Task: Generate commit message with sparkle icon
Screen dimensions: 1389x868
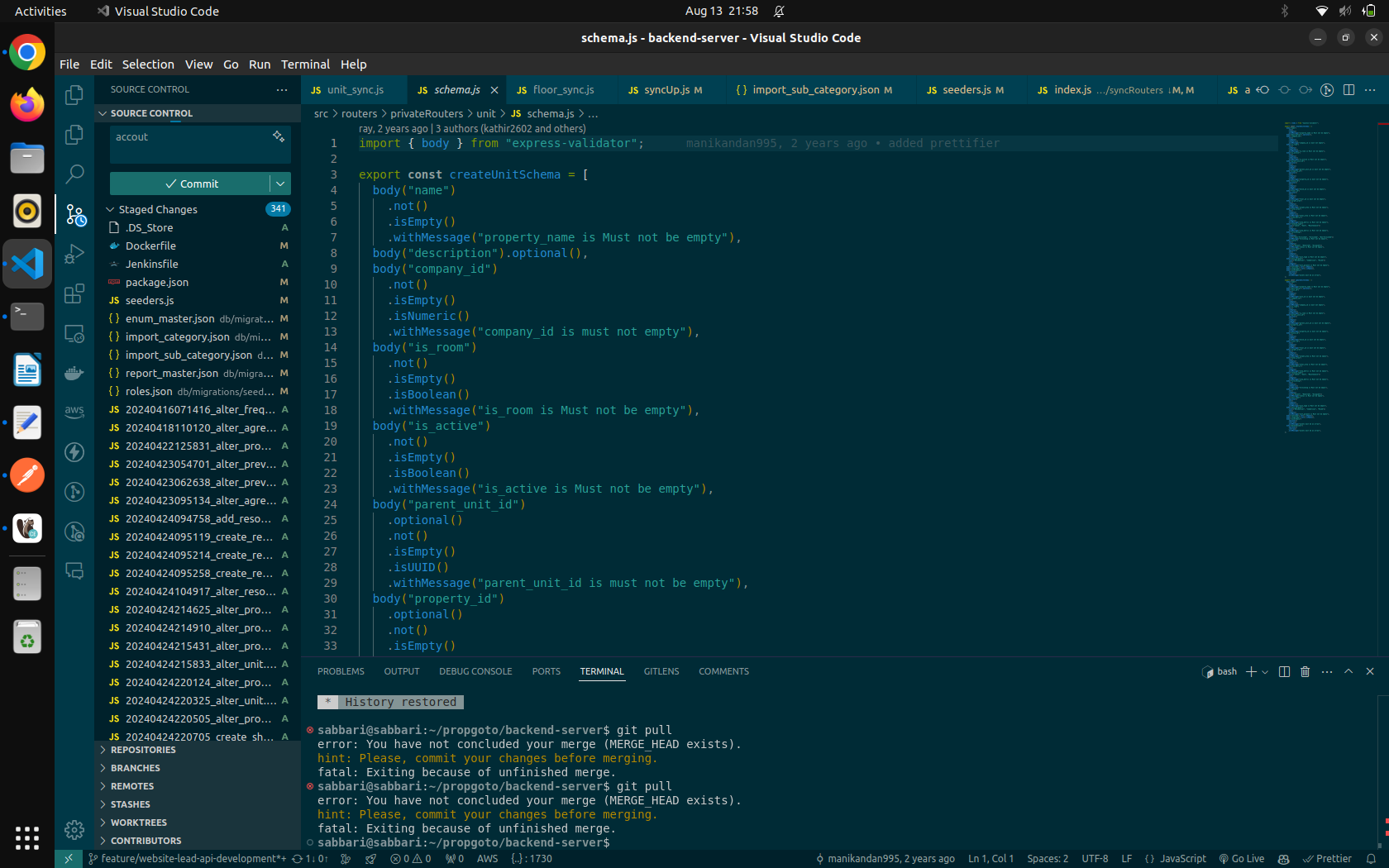Action: pyautogui.click(x=279, y=136)
